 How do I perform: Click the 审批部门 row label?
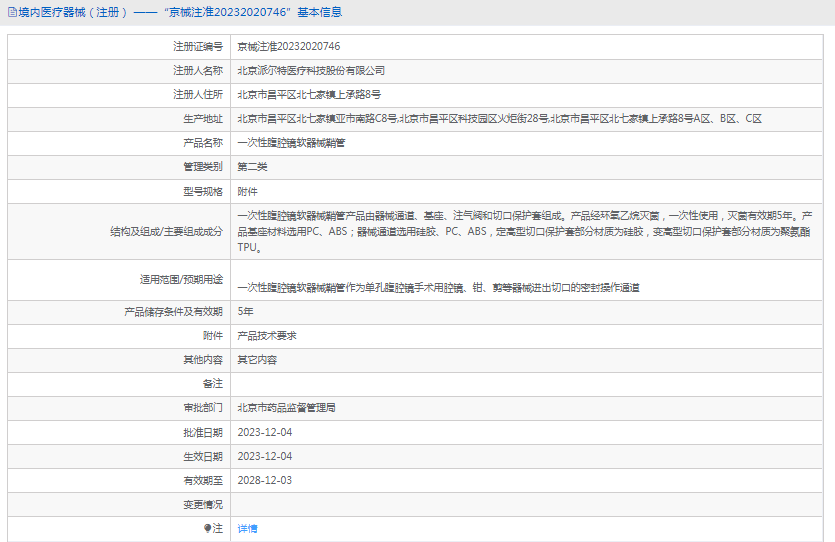pyautogui.click(x=203, y=408)
